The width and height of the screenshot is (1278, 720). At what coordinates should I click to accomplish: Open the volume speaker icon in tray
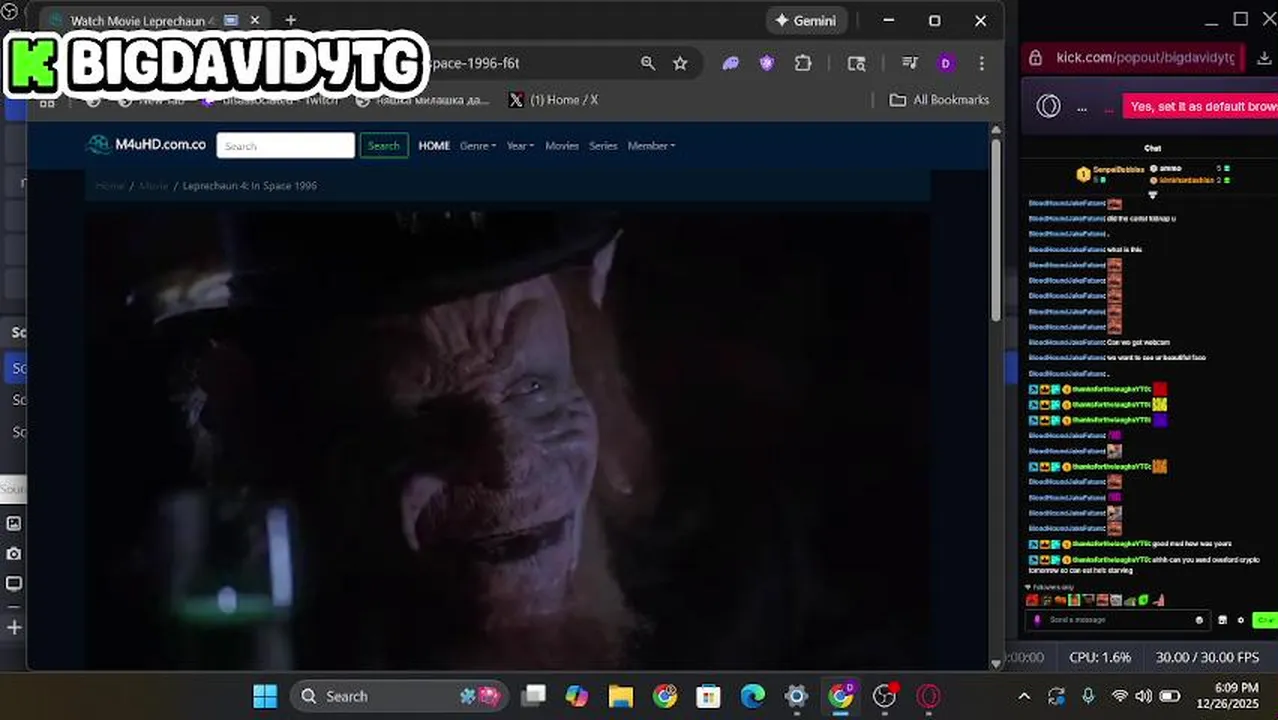pos(1143,696)
